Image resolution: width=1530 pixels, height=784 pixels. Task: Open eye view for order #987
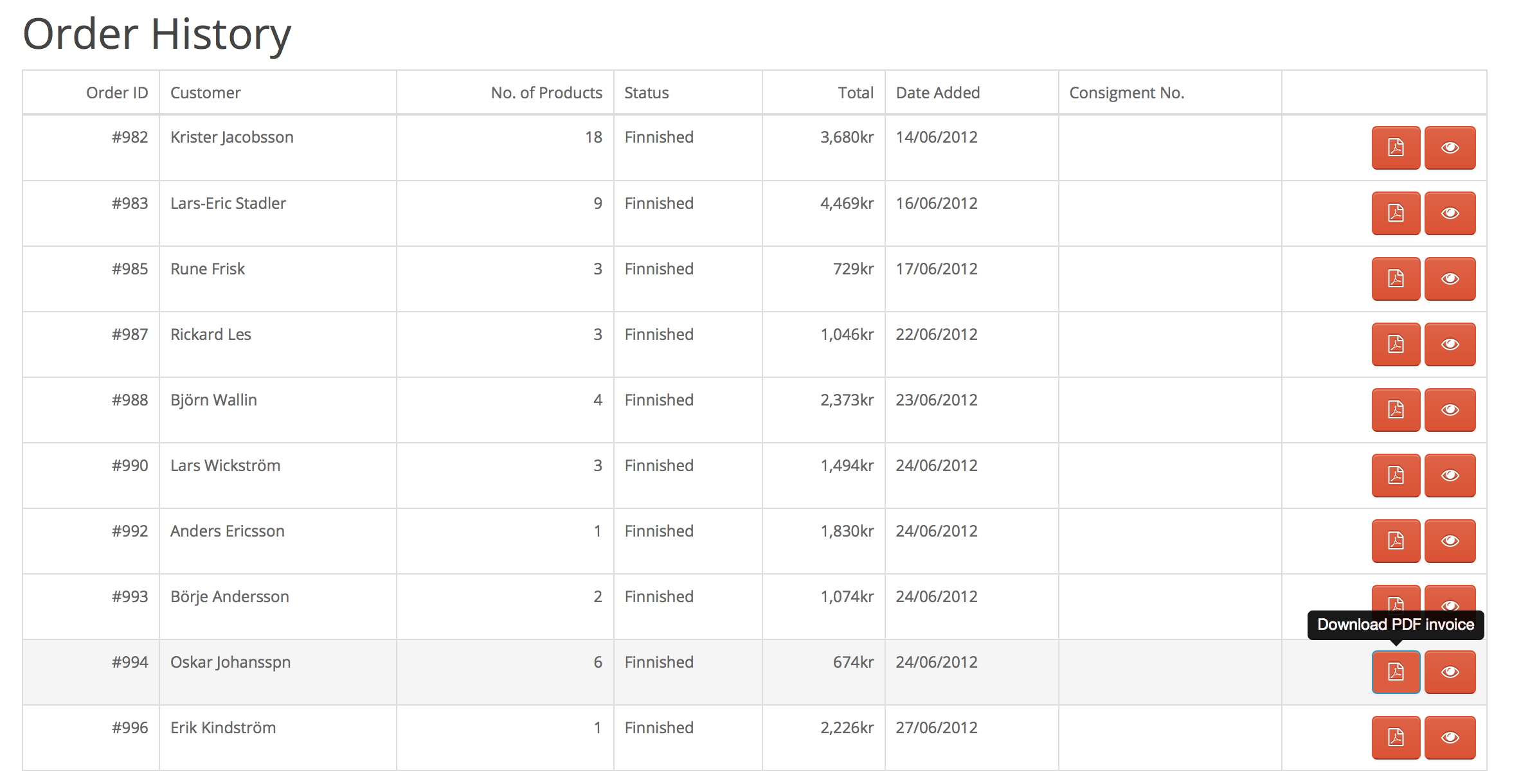click(x=1450, y=344)
